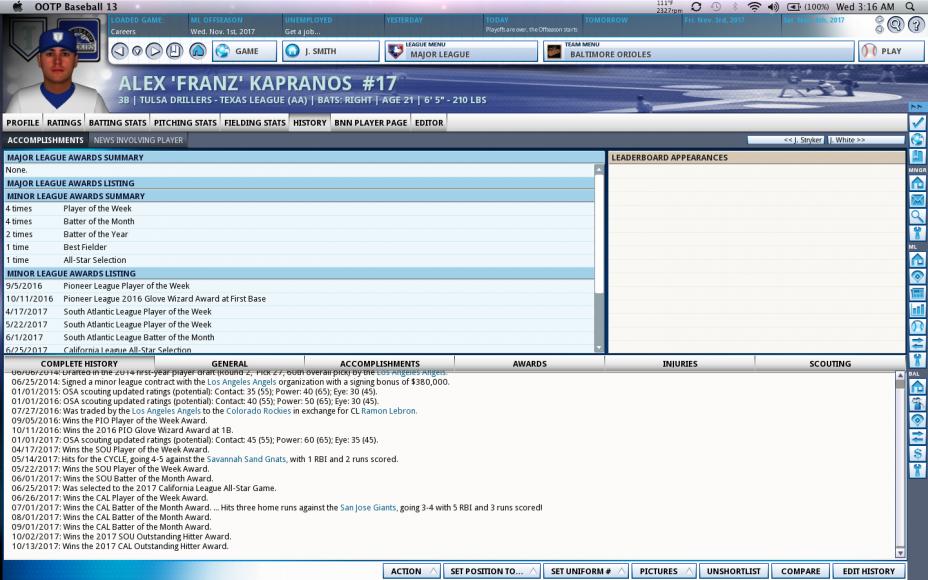Switch to the Profile tab
This screenshot has width=928, height=580.
click(23, 123)
